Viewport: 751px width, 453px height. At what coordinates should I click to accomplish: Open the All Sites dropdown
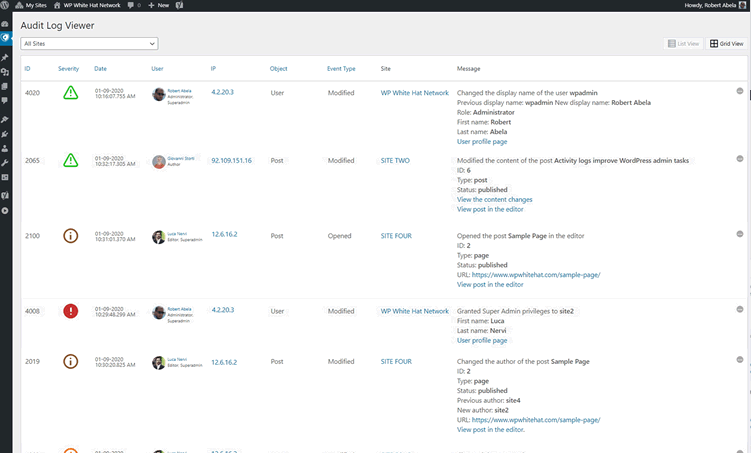[x=89, y=44]
